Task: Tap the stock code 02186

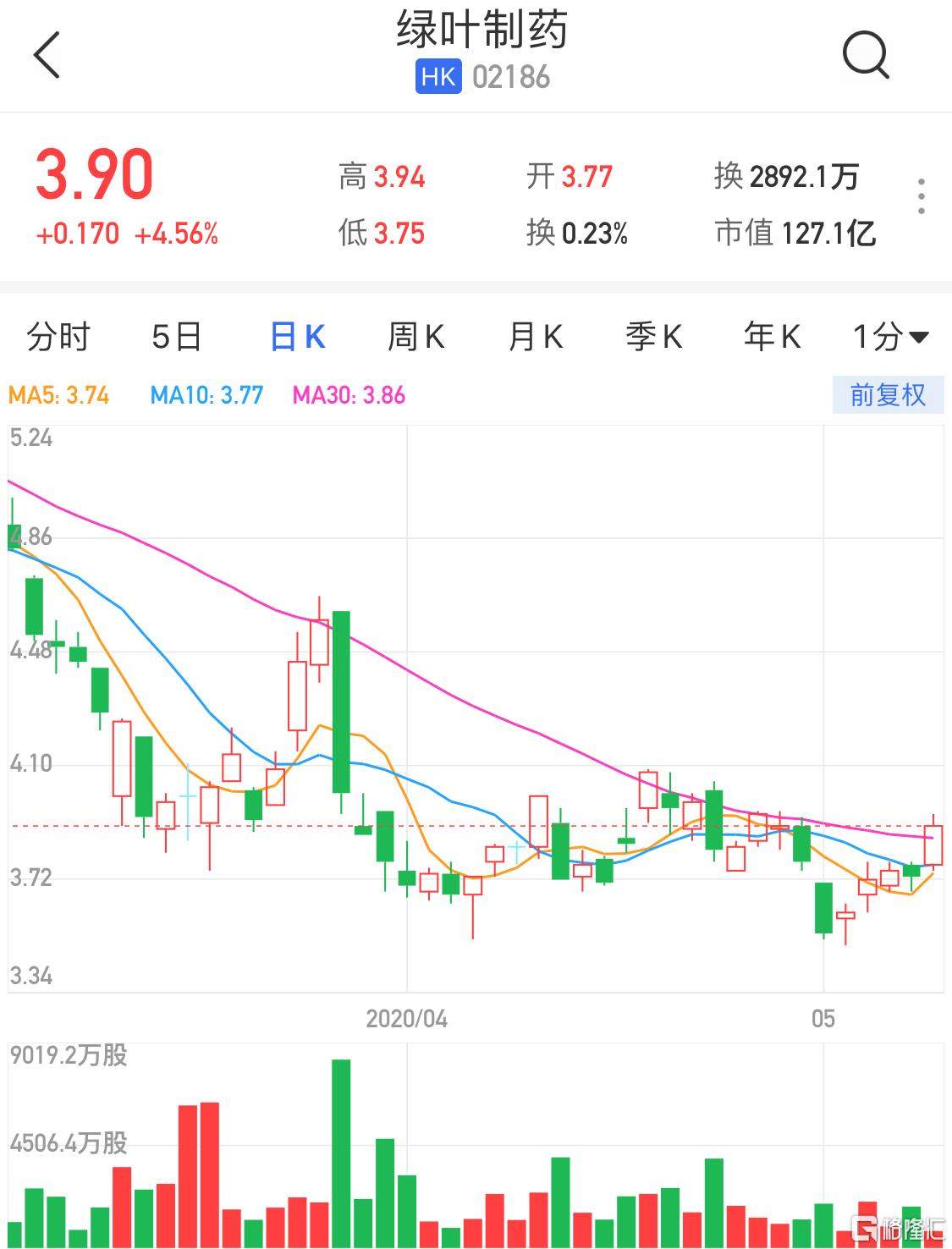Action: pos(511,77)
